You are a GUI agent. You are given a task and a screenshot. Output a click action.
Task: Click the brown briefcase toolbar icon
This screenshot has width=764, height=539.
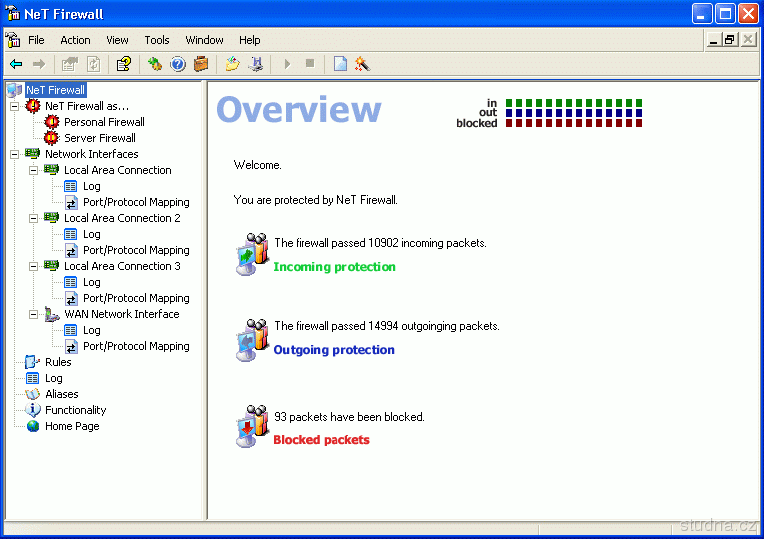pyautogui.click(x=201, y=64)
